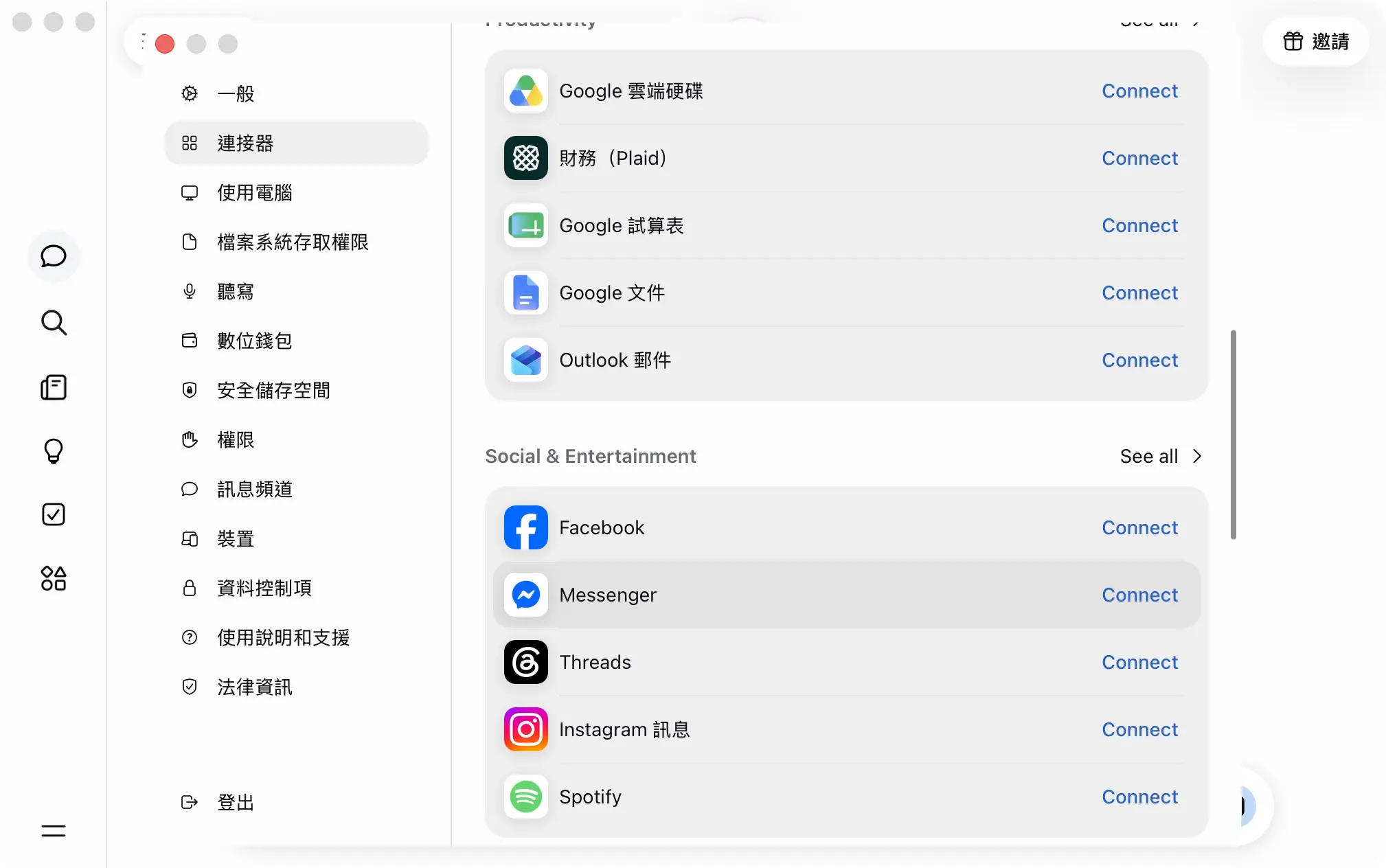Click the devices icon beside 裝置
The image size is (1386, 868).
(190, 538)
